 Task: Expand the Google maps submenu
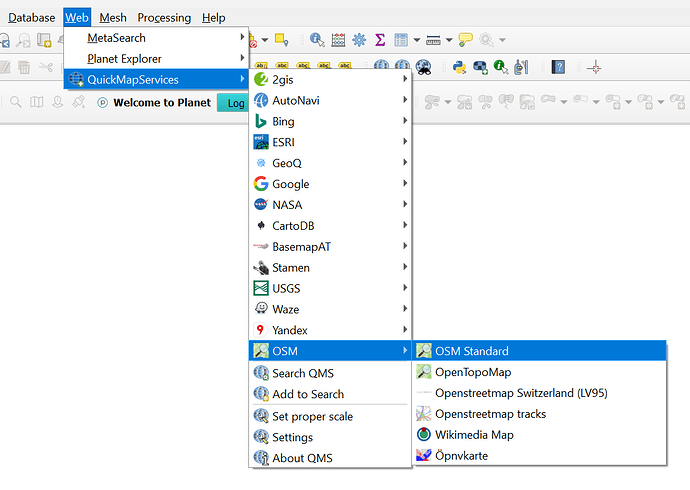[x=330, y=184]
